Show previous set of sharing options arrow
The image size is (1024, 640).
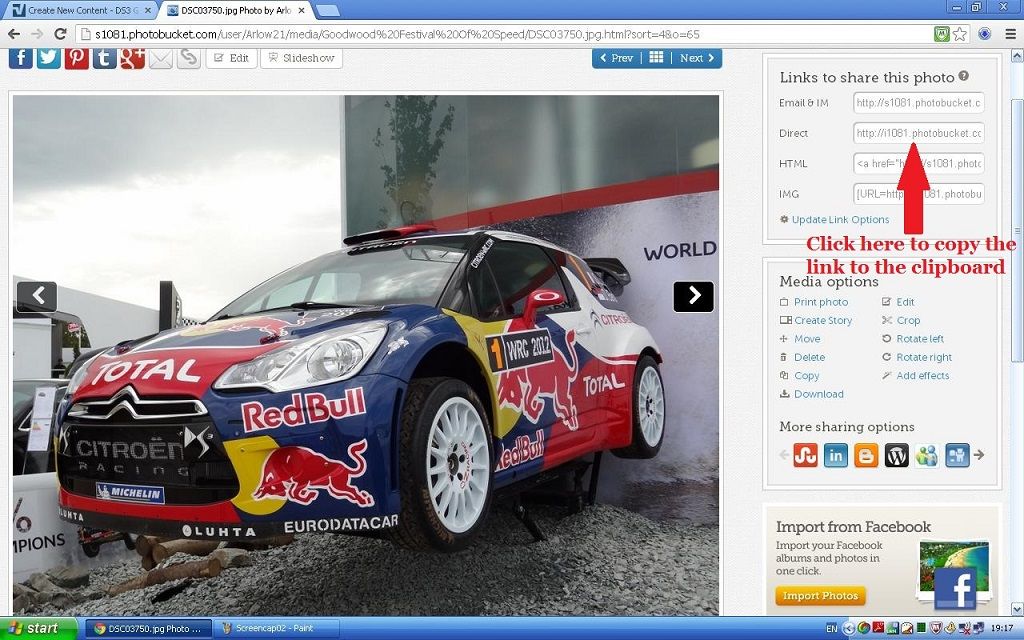click(x=784, y=455)
